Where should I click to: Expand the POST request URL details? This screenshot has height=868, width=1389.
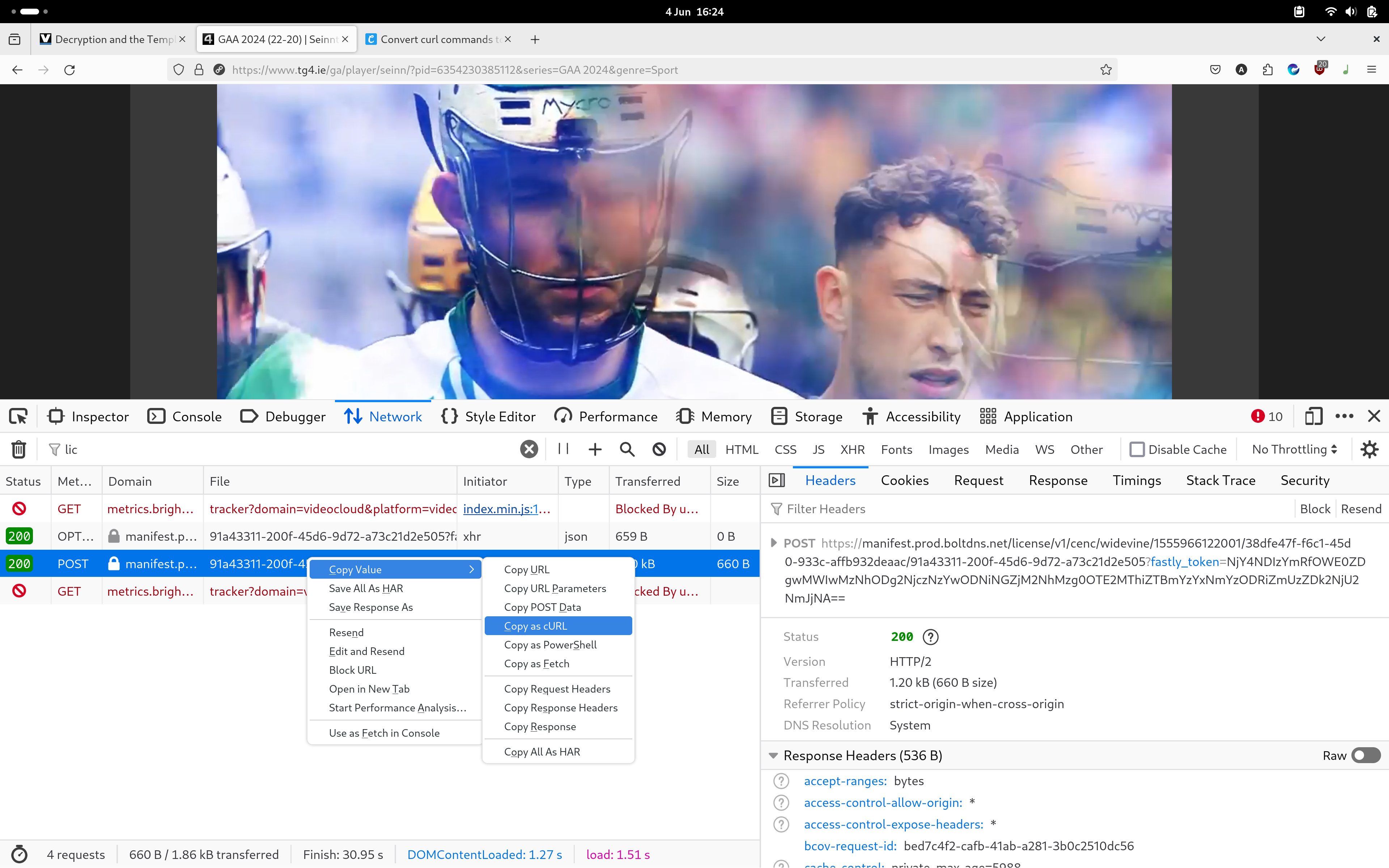pyautogui.click(x=774, y=543)
